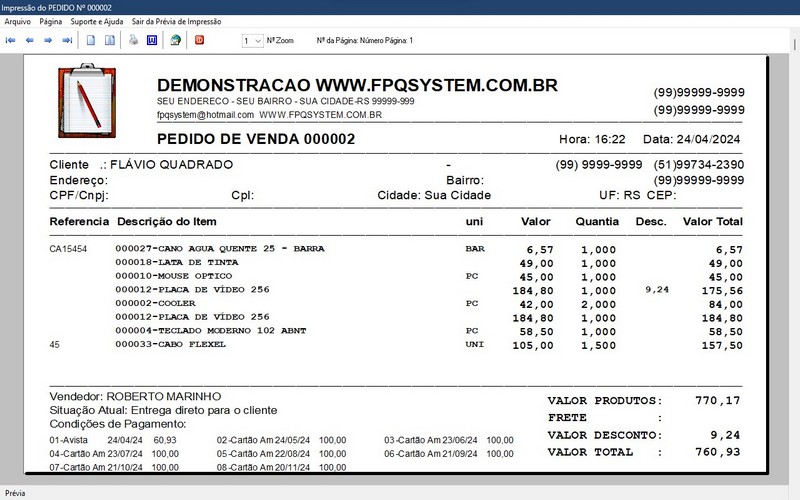Go to first page arrow icon

[x=11, y=41]
